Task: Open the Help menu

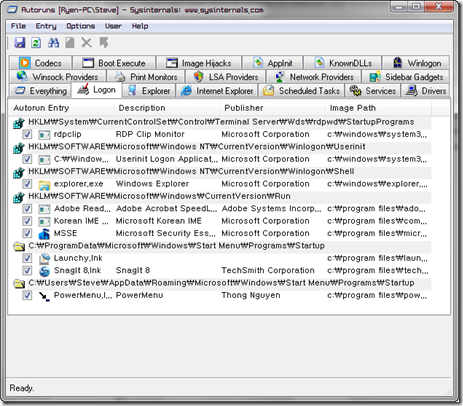Action: click(x=140, y=26)
